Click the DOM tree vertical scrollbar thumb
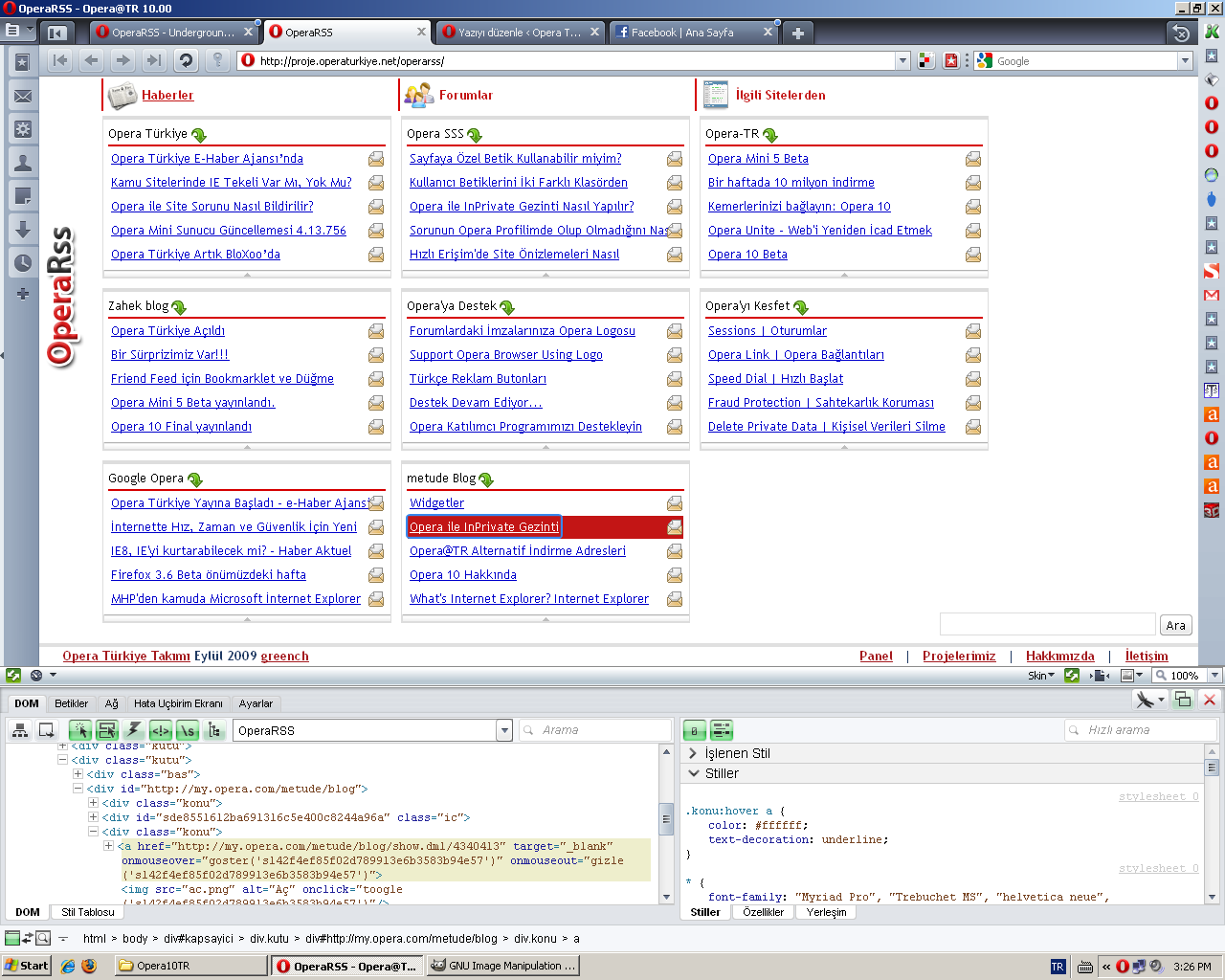This screenshot has height=980, width=1225. pyautogui.click(x=666, y=819)
